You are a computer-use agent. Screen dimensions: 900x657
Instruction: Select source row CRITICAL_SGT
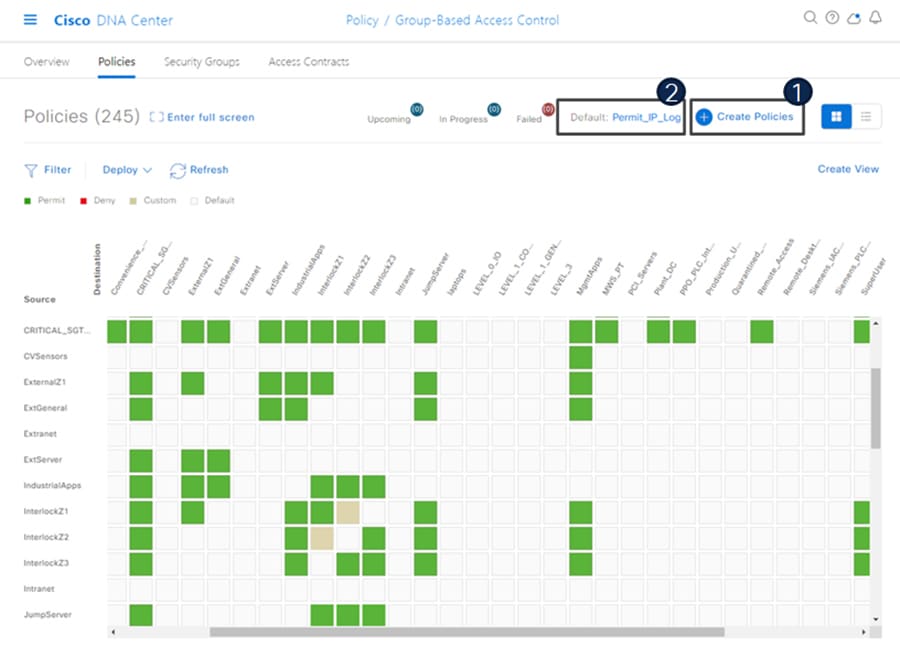coord(57,331)
